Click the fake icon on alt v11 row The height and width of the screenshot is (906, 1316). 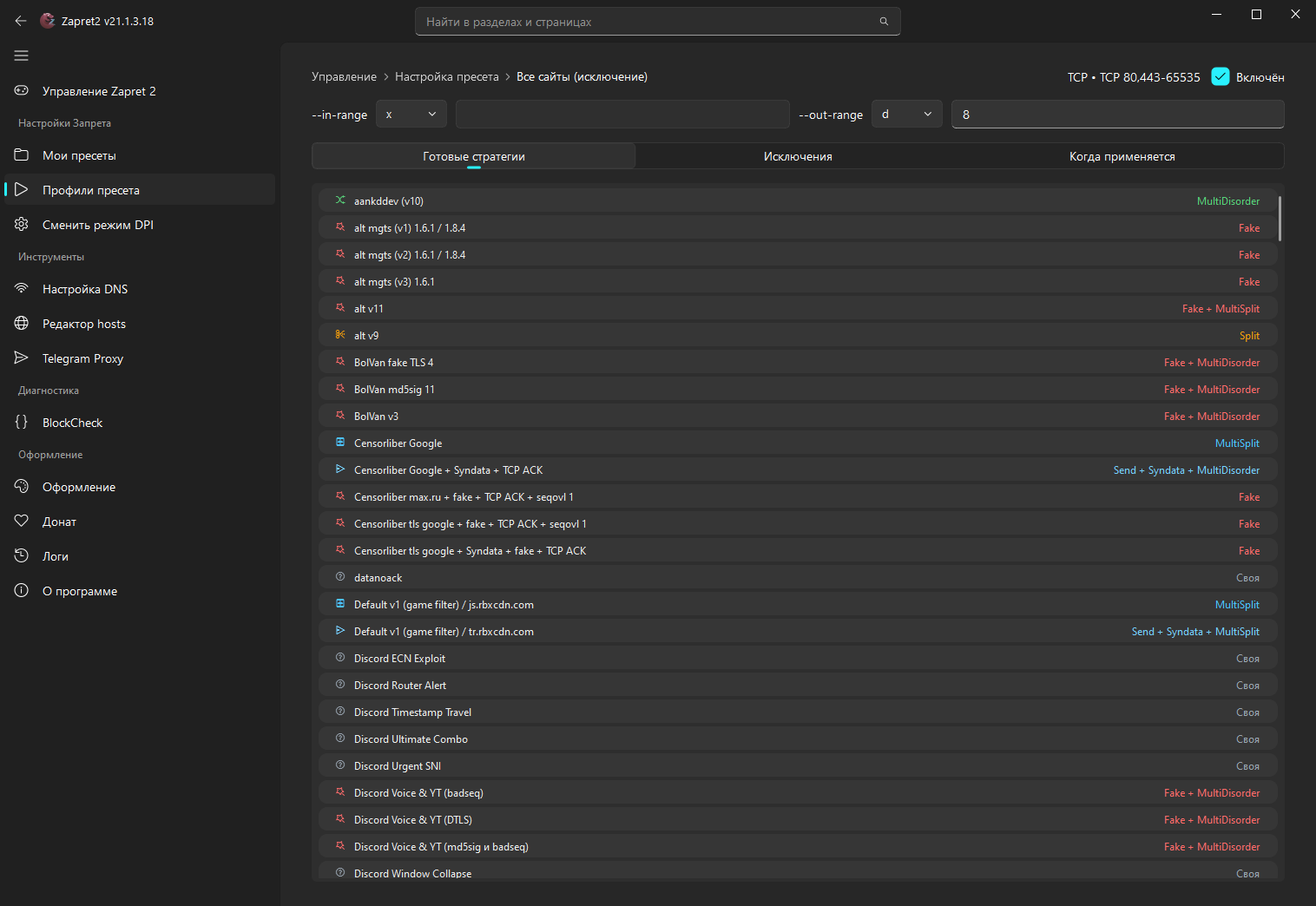pos(340,307)
